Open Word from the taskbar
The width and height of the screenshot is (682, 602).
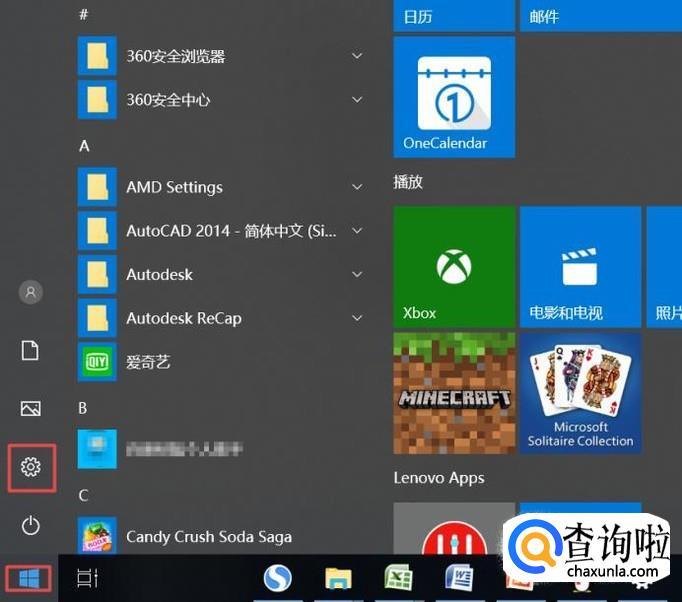[459, 579]
